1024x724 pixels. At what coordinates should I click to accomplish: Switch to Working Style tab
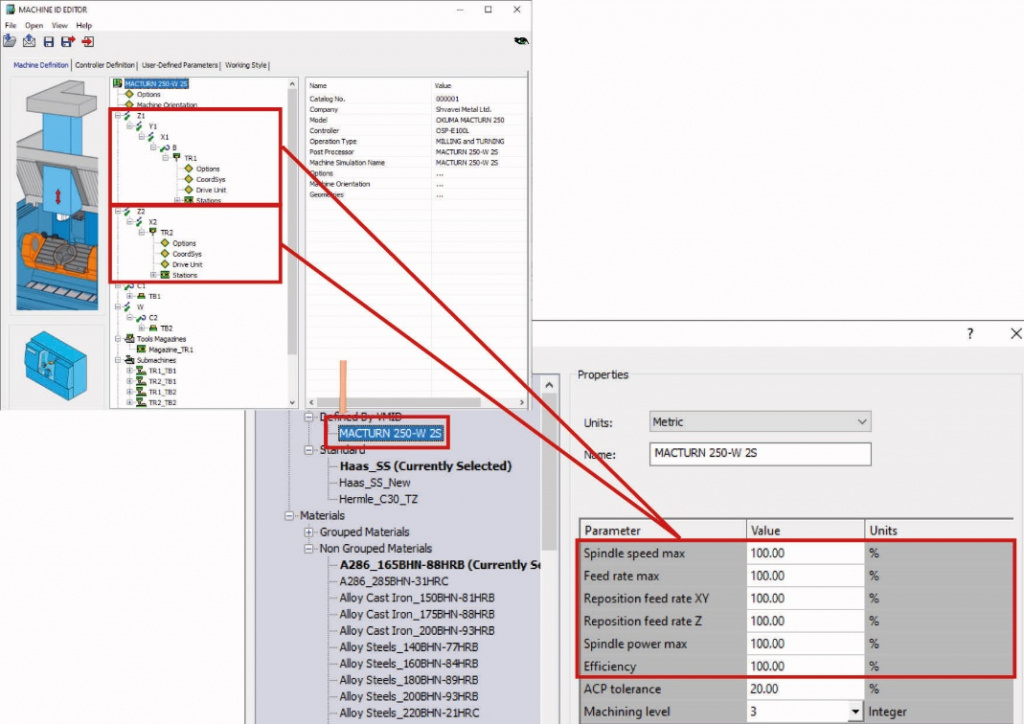click(246, 65)
